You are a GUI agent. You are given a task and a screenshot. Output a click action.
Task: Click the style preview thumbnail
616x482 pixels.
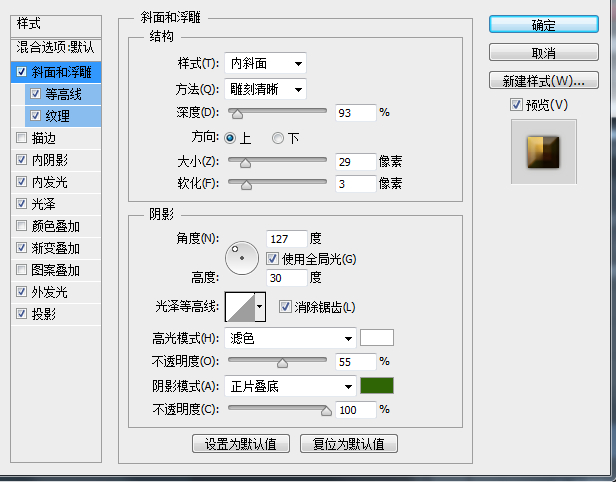coord(543,152)
